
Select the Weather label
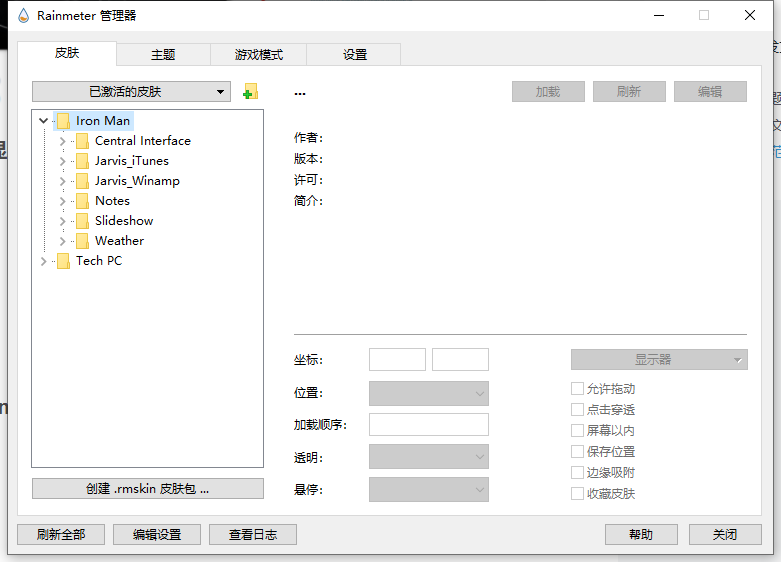[x=120, y=241]
